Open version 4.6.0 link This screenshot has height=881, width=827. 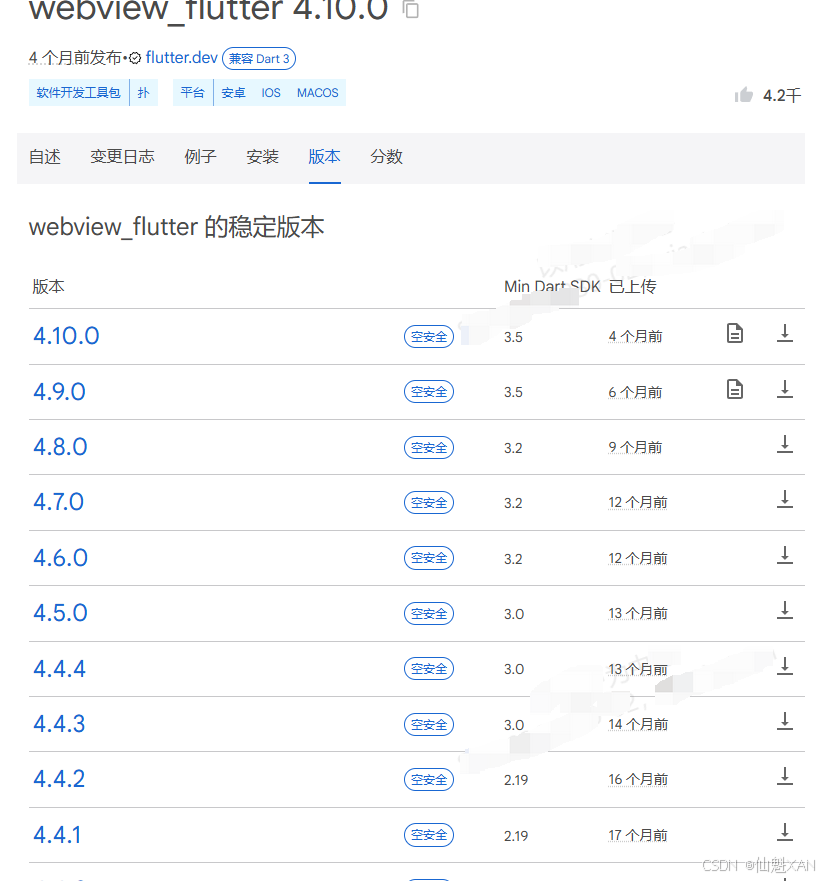(60, 558)
